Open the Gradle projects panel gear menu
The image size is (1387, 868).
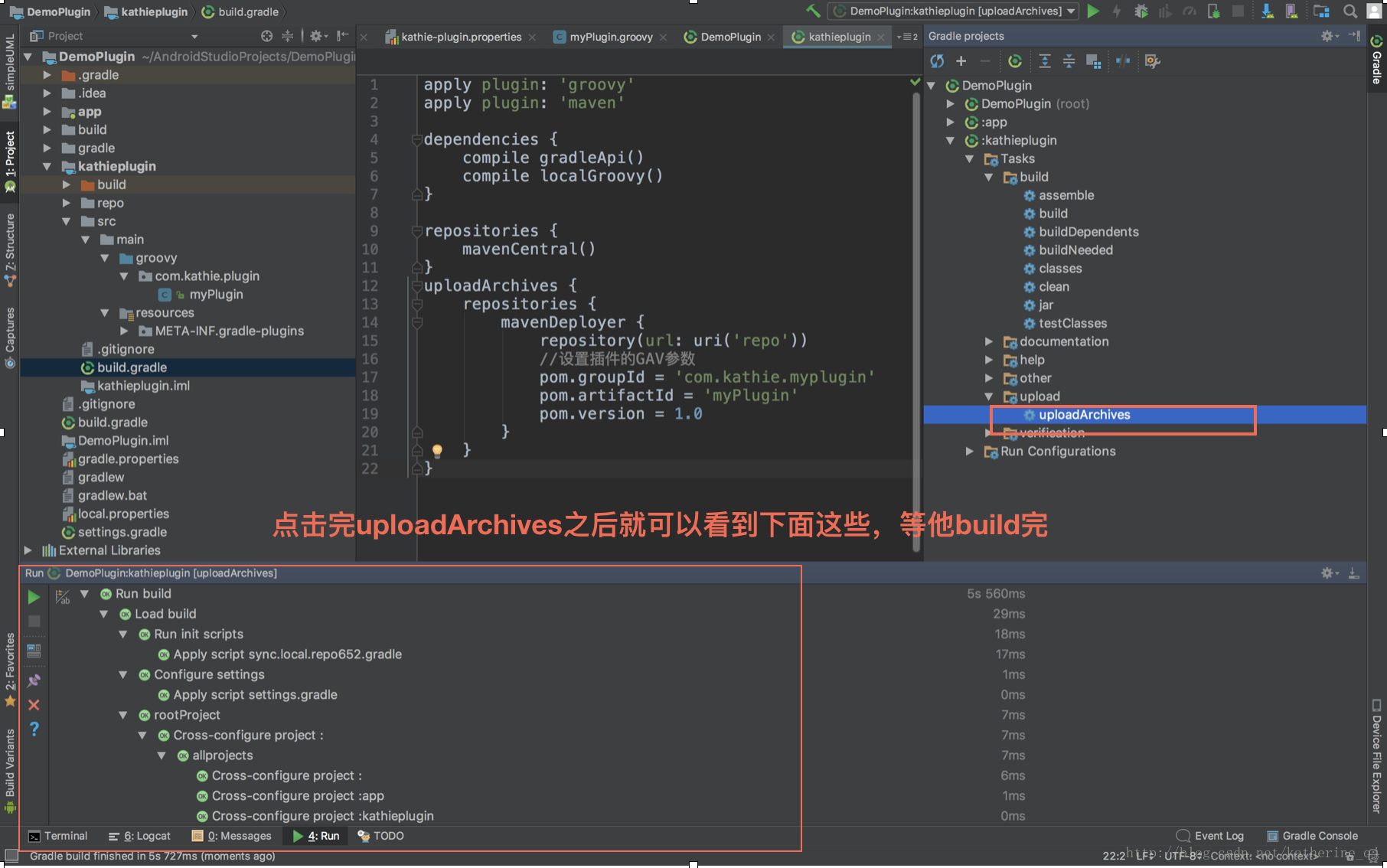(1329, 36)
